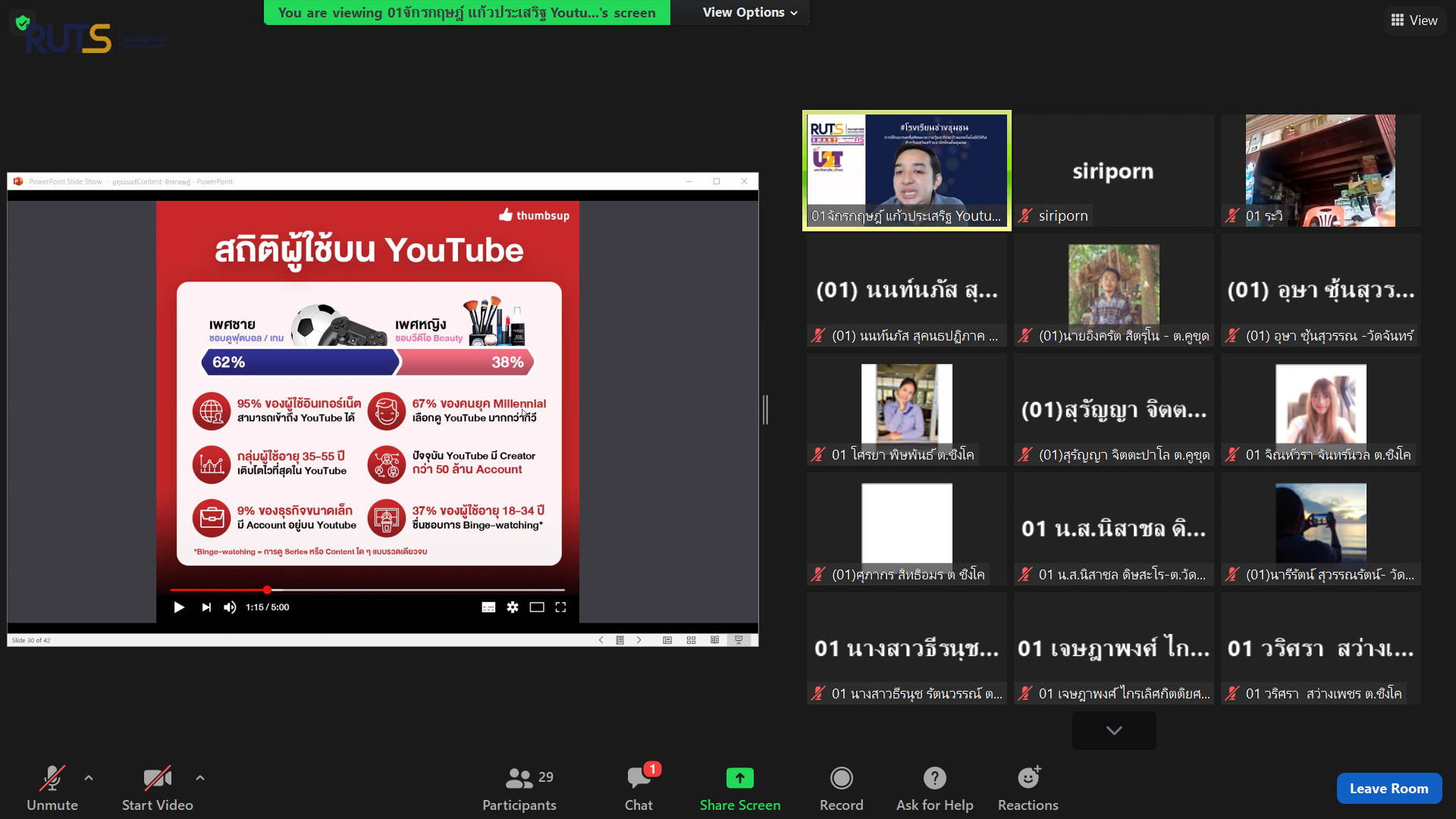
Task: Open the Participants panel
Action: [519, 789]
